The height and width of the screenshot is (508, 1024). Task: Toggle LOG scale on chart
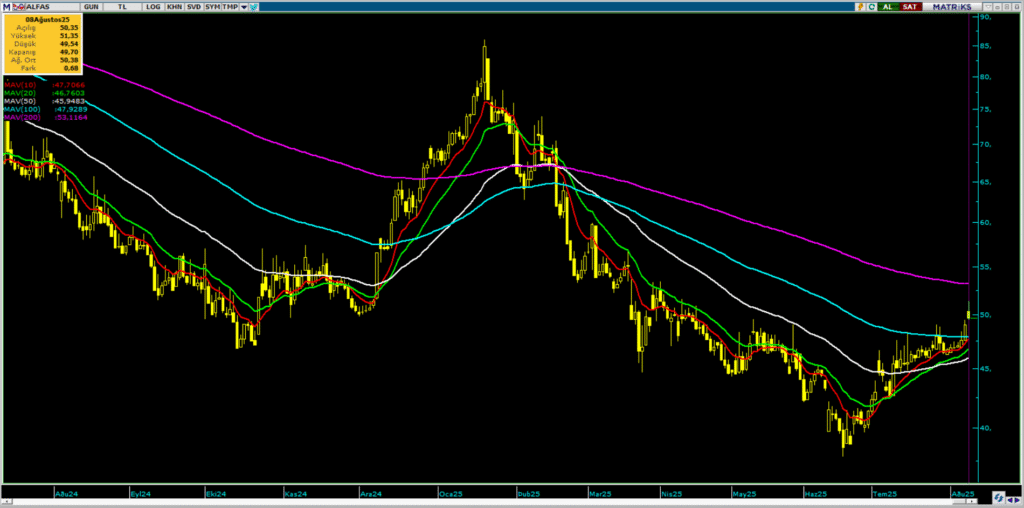point(153,7)
